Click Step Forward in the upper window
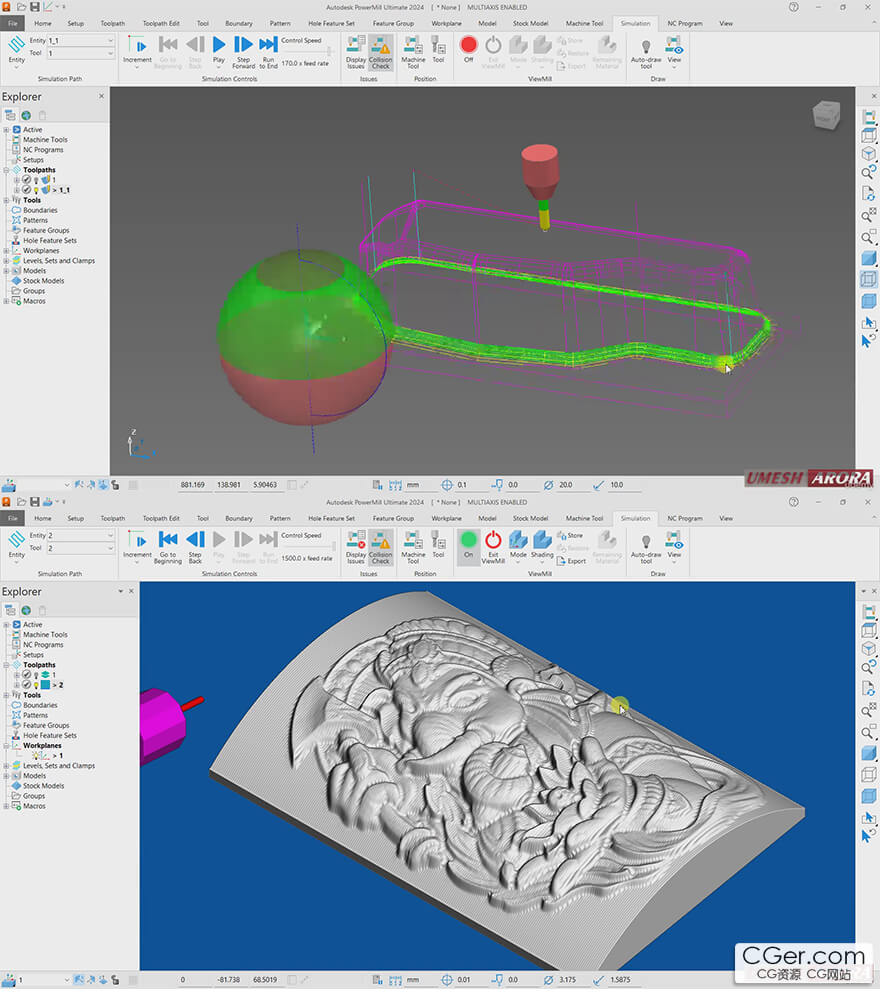This screenshot has height=989, width=880. pos(243,52)
